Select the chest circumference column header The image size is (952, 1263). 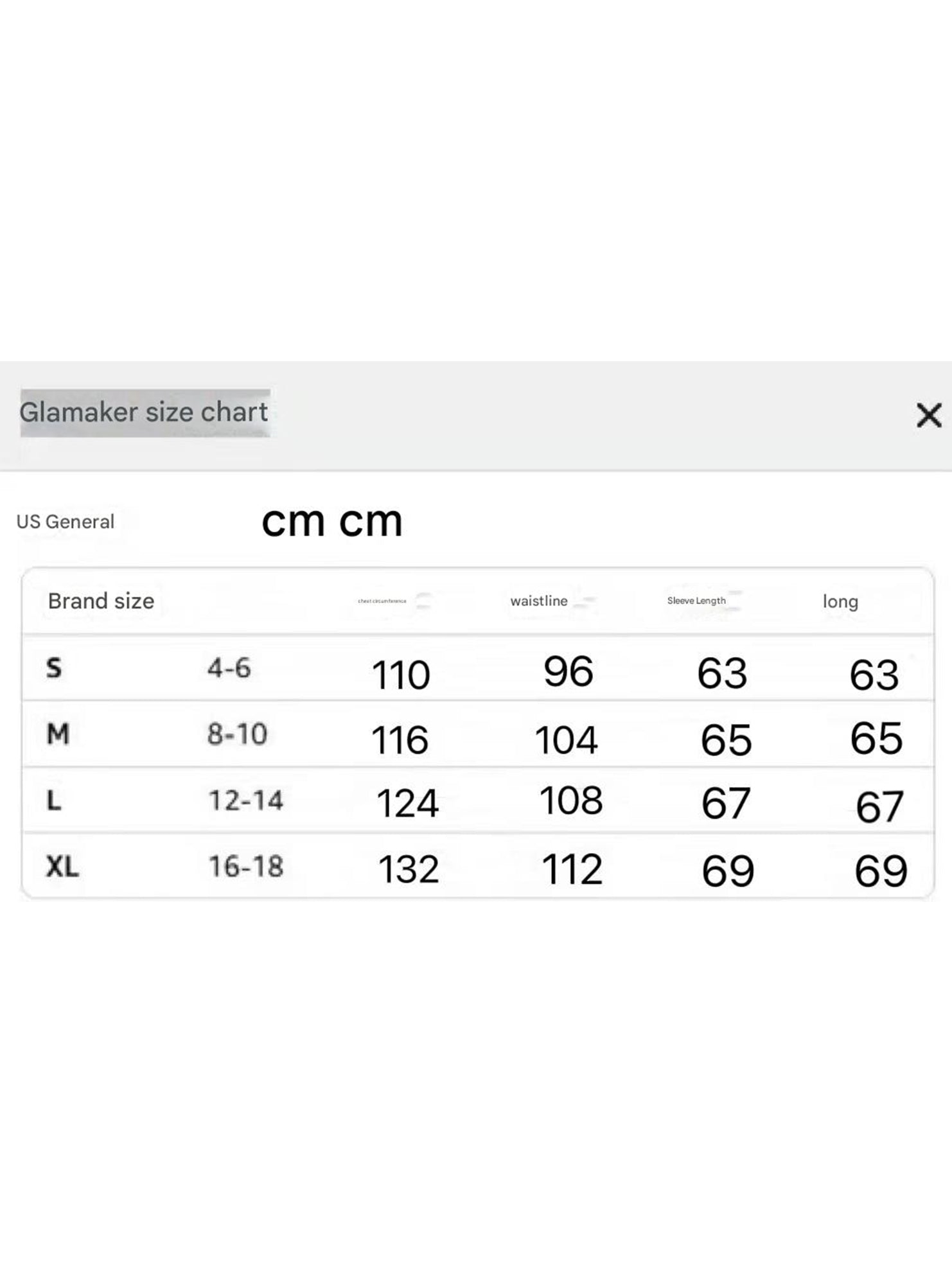point(382,601)
